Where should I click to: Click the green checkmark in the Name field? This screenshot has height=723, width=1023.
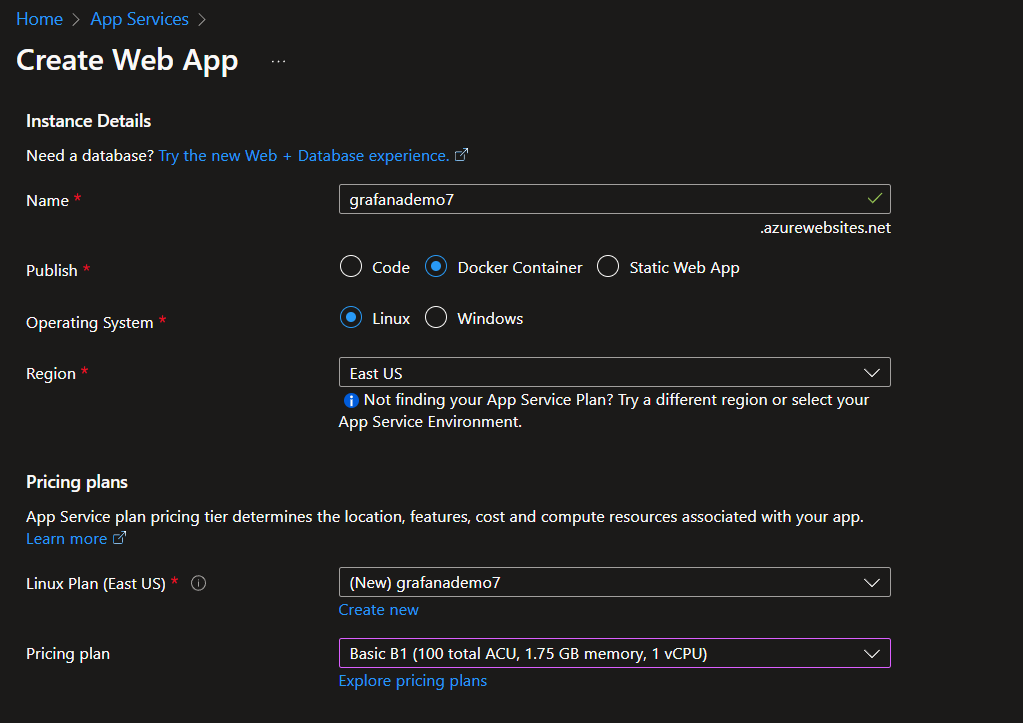875,198
